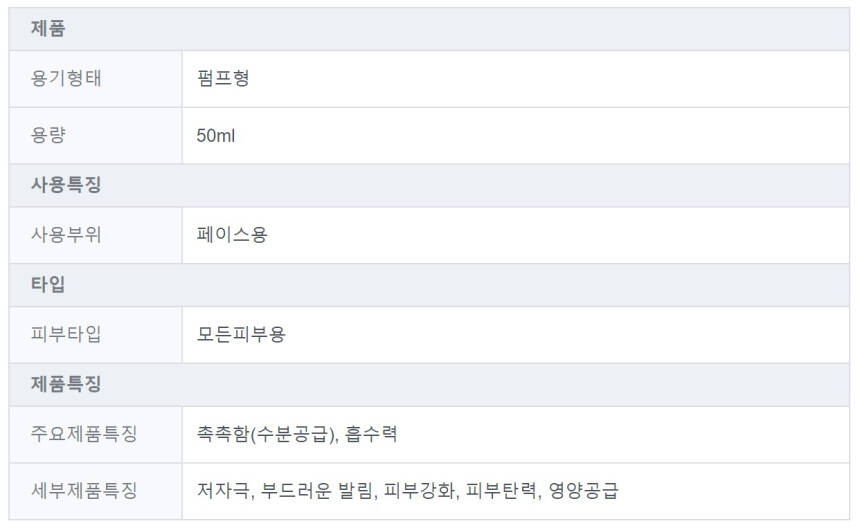Click the 50ml value
Viewport: 860px width, 528px height.
point(216,135)
